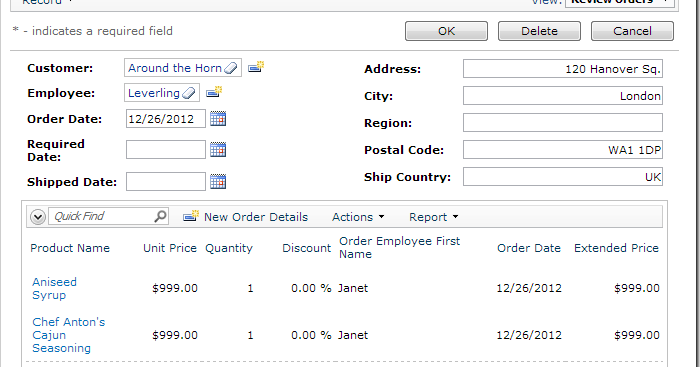Add New Order Details item
Viewport: 700px width, 367px height.
[246, 217]
